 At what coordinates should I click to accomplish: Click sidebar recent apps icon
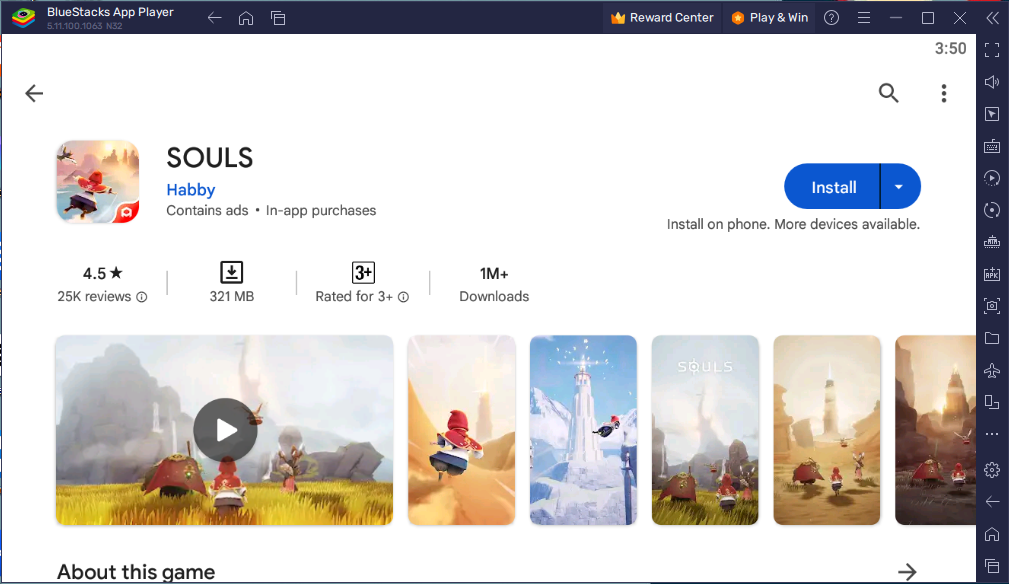(x=992, y=566)
